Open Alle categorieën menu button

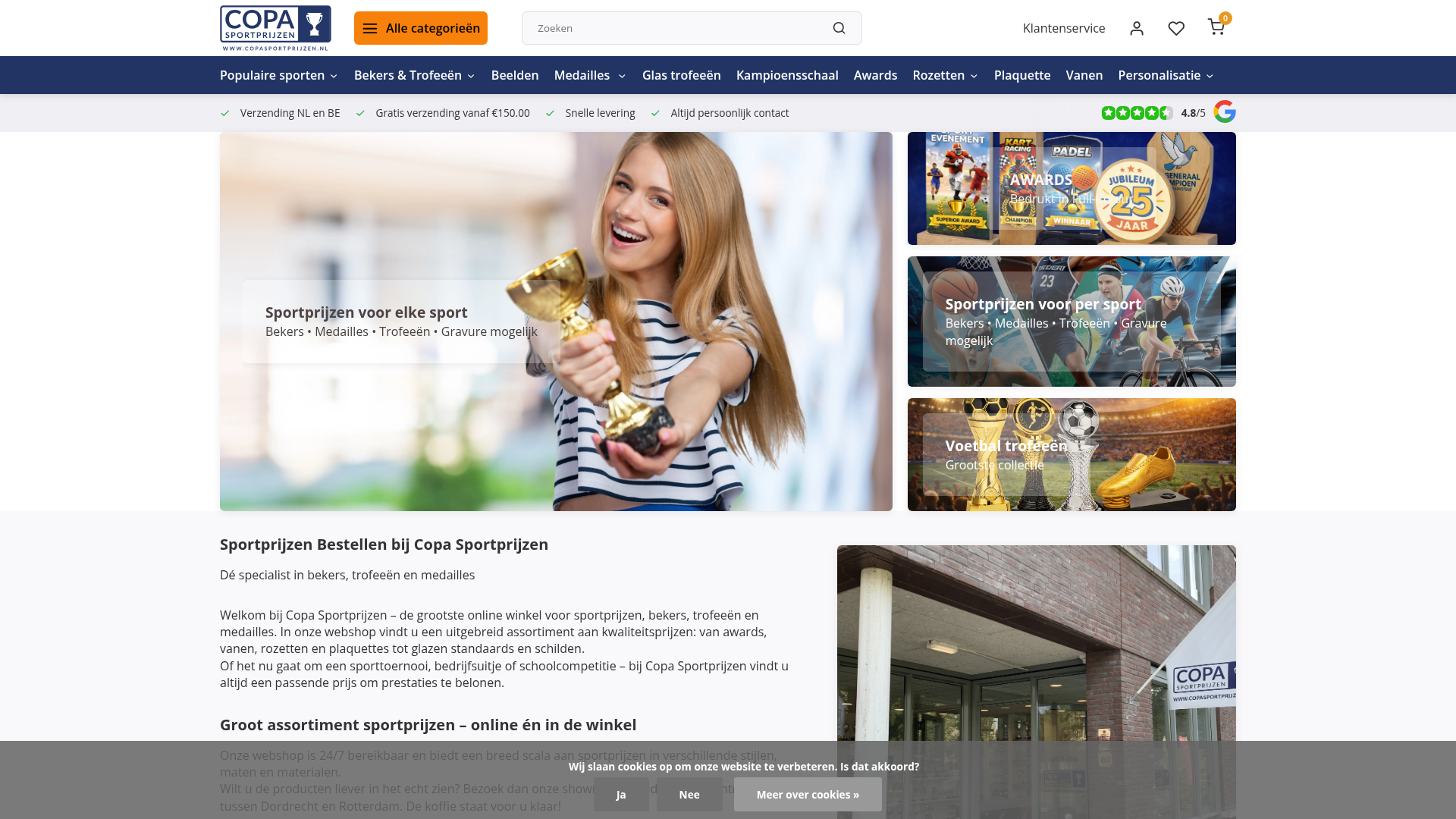421,28
